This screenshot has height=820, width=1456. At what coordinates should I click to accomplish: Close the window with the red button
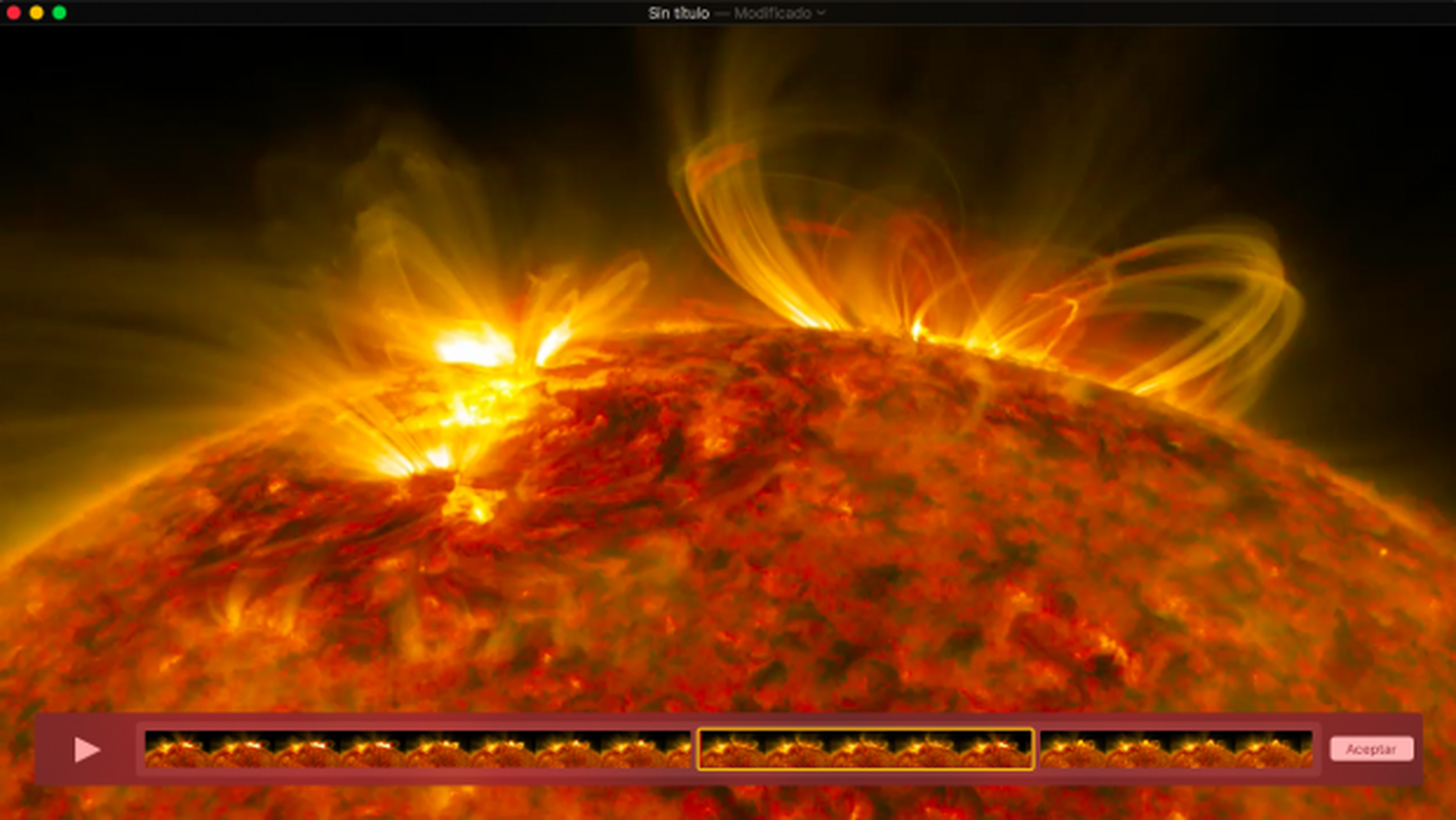click(14, 13)
